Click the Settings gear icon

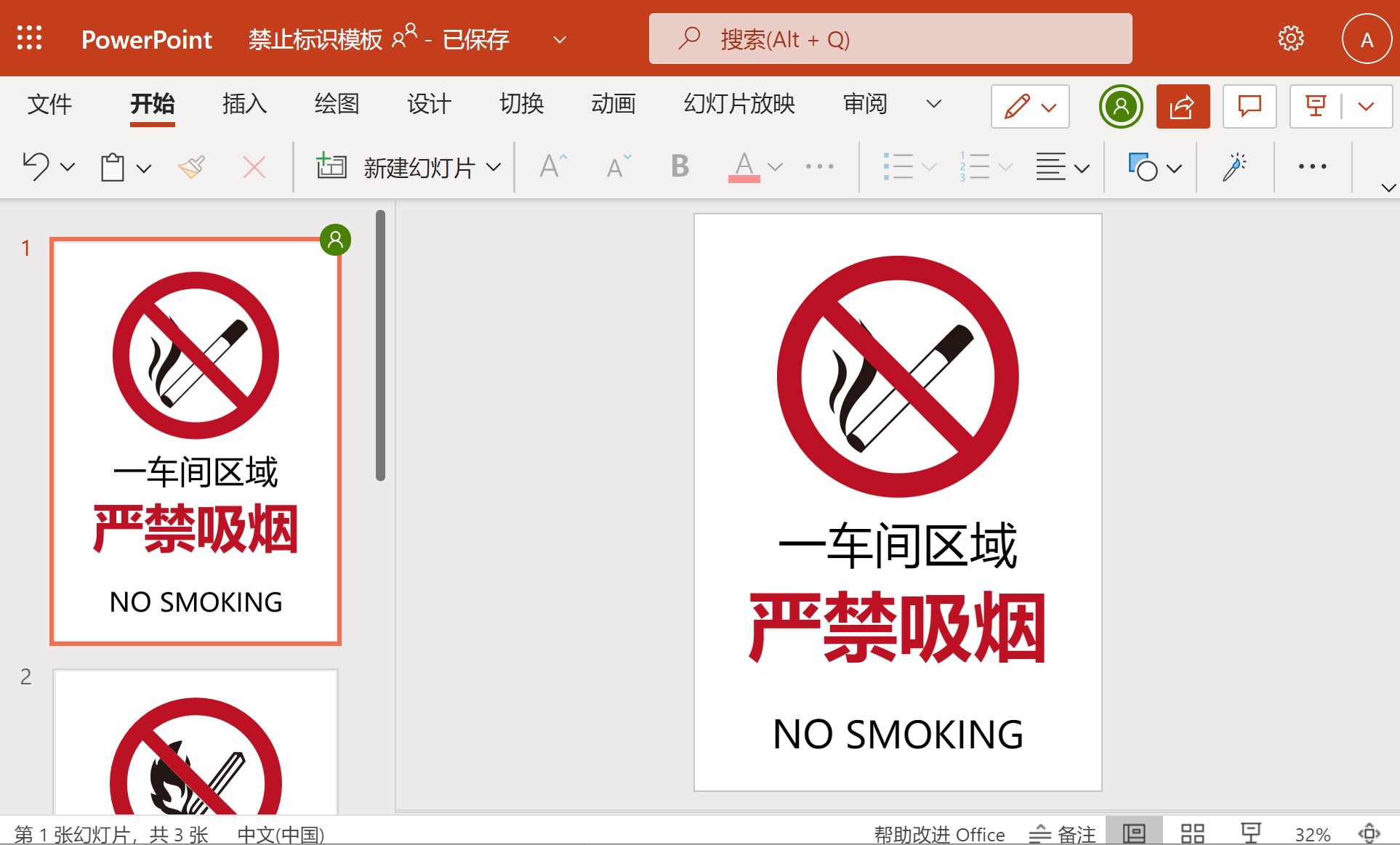(x=1291, y=39)
